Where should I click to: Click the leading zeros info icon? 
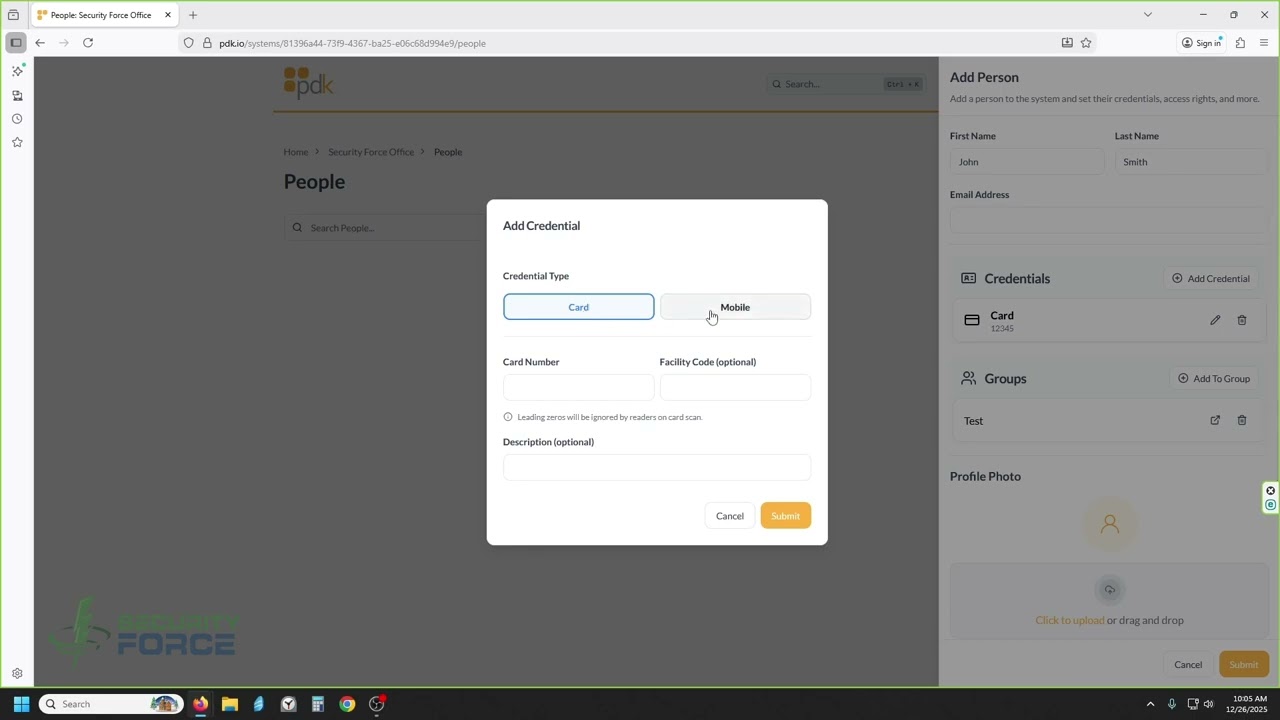click(x=508, y=417)
